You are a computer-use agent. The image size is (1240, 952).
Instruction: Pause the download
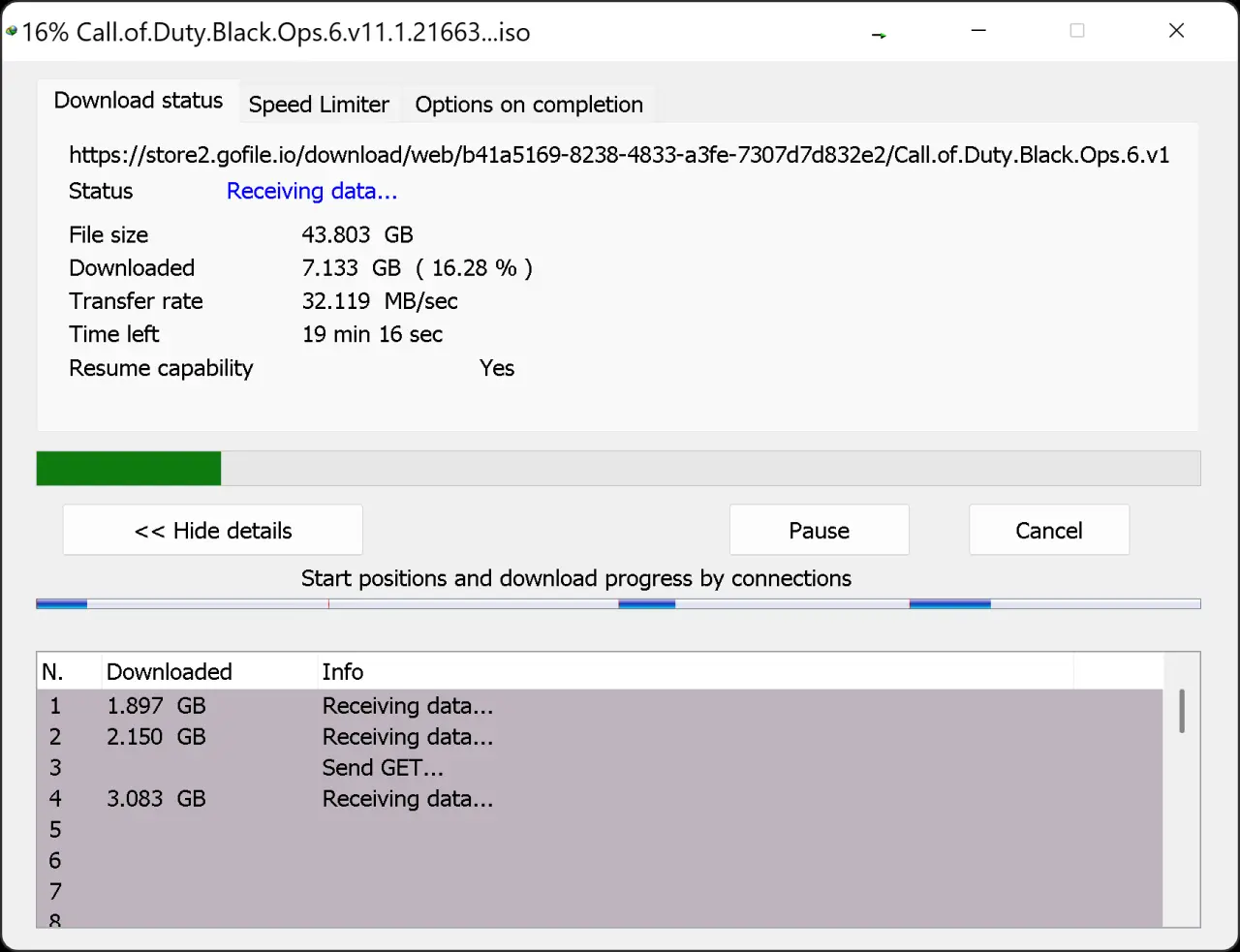pyautogui.click(x=819, y=530)
